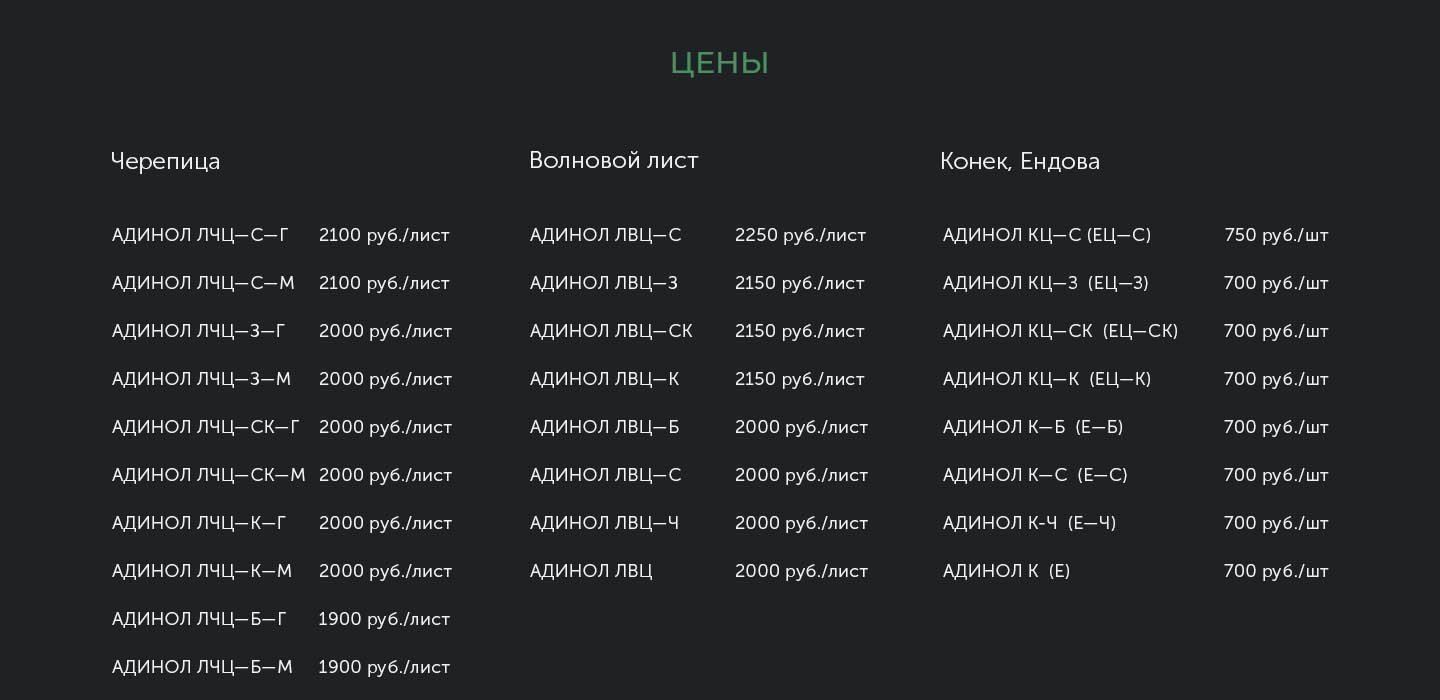The width and height of the screenshot is (1440, 700).
Task: Click the АДИНОЛ К-Ч (Е–Ч) item
Action: coord(1029,524)
